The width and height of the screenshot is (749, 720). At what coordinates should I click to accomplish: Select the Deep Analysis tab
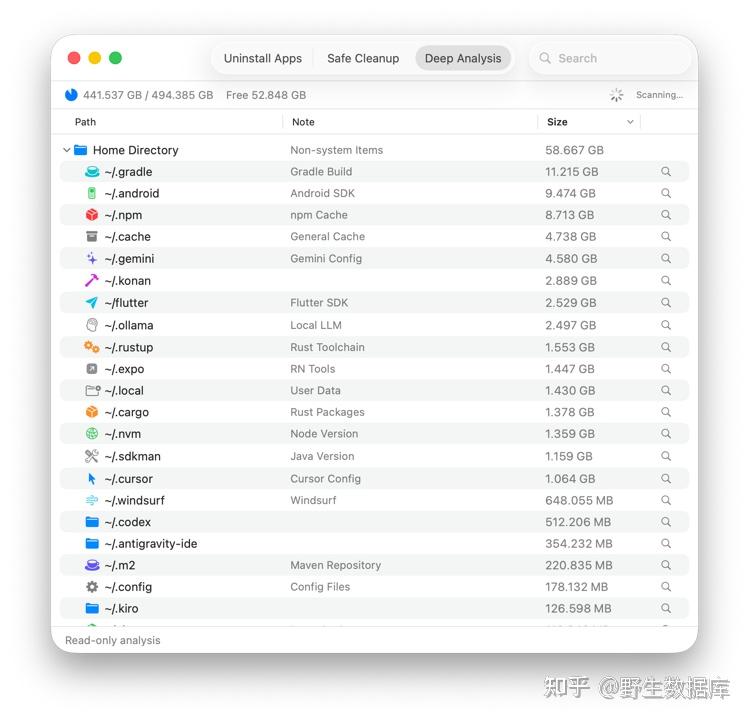coord(463,58)
